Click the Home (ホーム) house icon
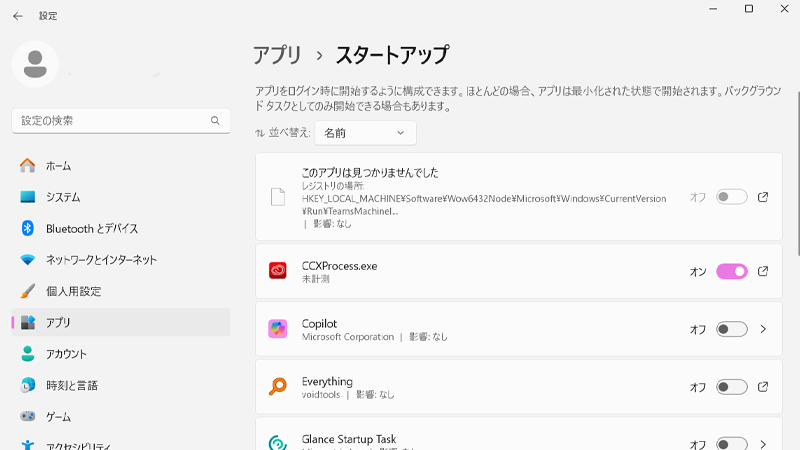Viewport: 800px width, 450px height. pyautogui.click(x=28, y=165)
